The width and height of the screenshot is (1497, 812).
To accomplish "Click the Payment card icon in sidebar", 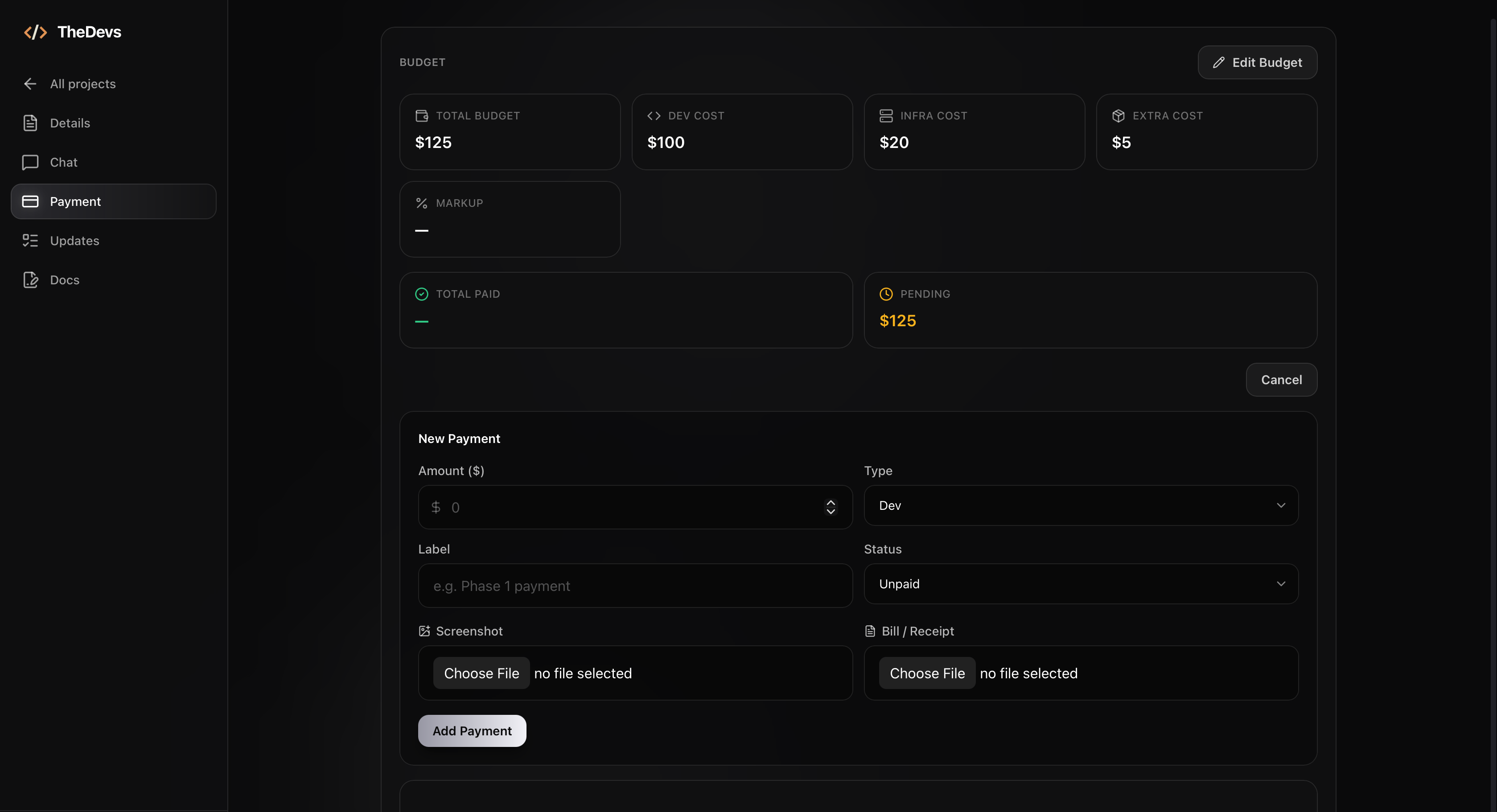I will tap(30, 201).
